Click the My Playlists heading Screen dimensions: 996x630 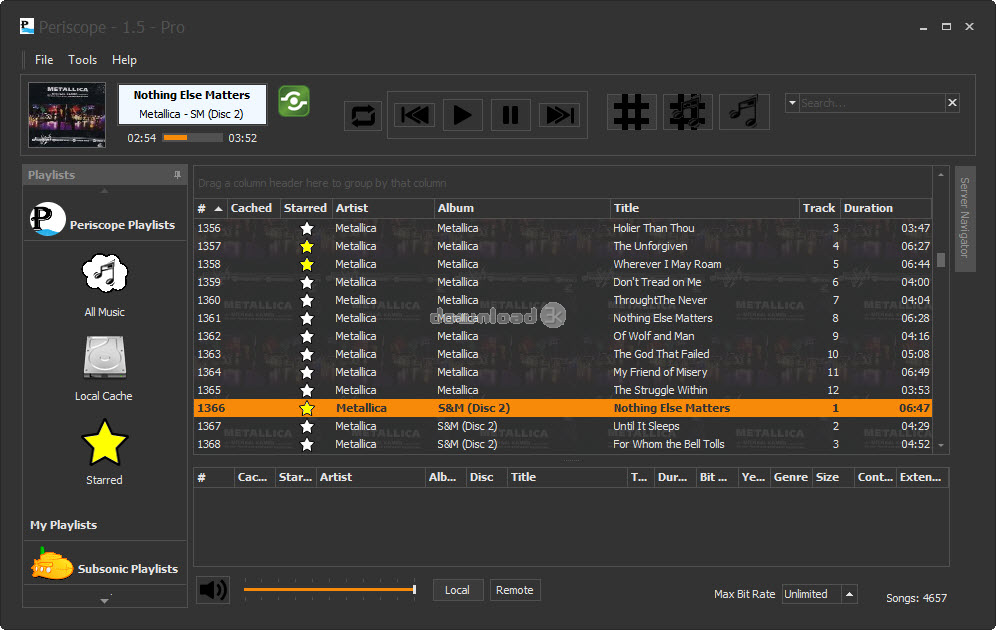point(64,525)
